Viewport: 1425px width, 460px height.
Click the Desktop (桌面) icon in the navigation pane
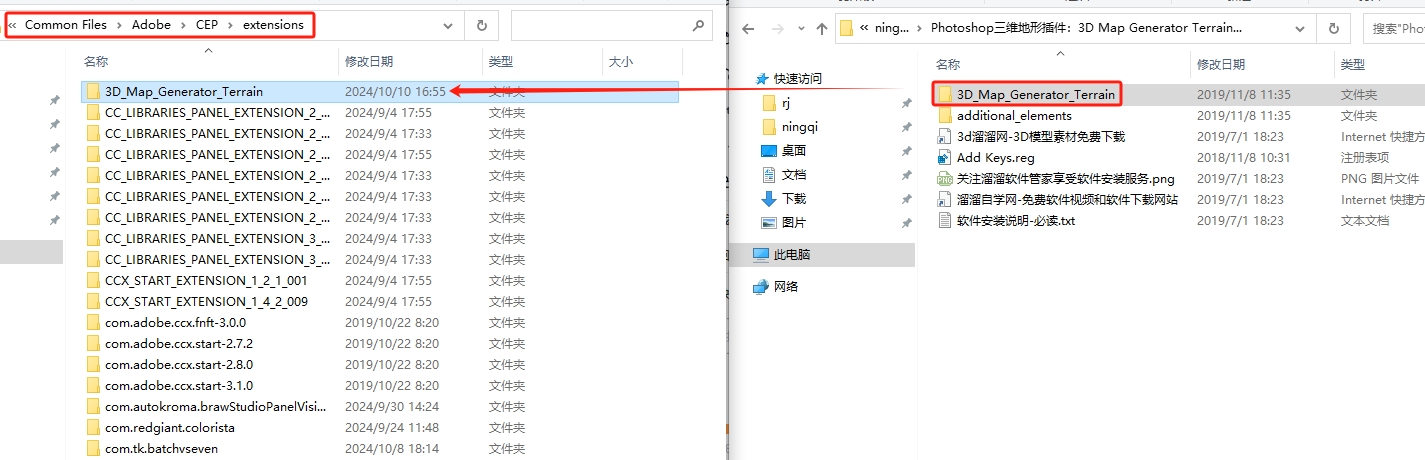click(769, 150)
